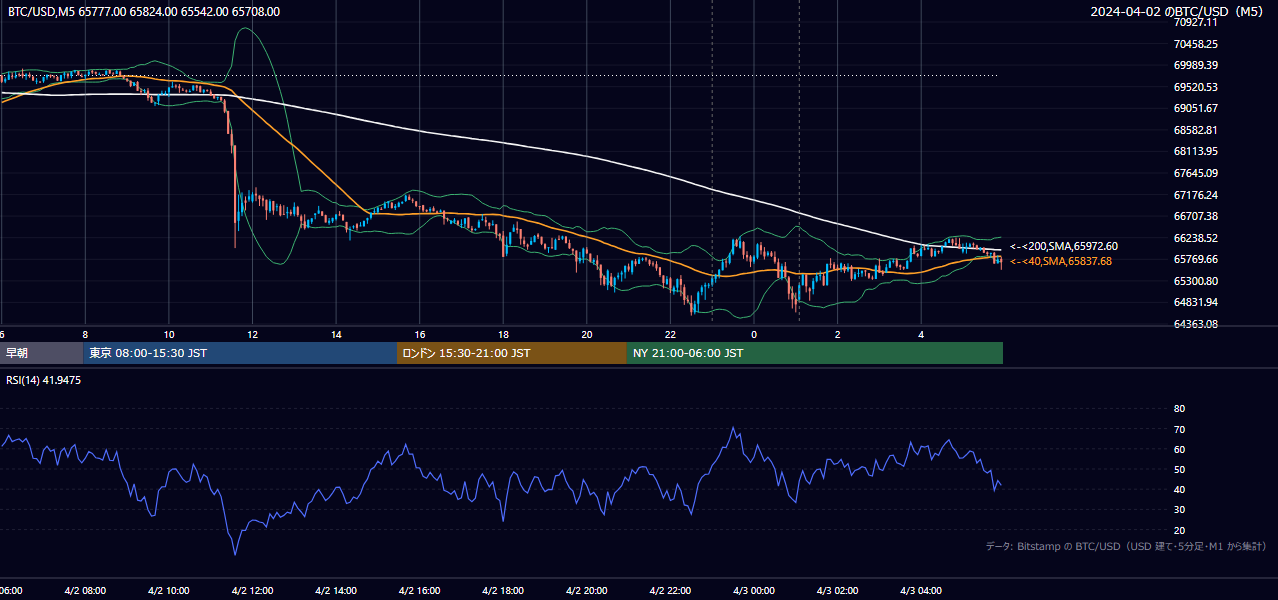The width and height of the screenshot is (1278, 600).
Task: Click the 4/2 18:00 date tick
Action: tap(503, 591)
